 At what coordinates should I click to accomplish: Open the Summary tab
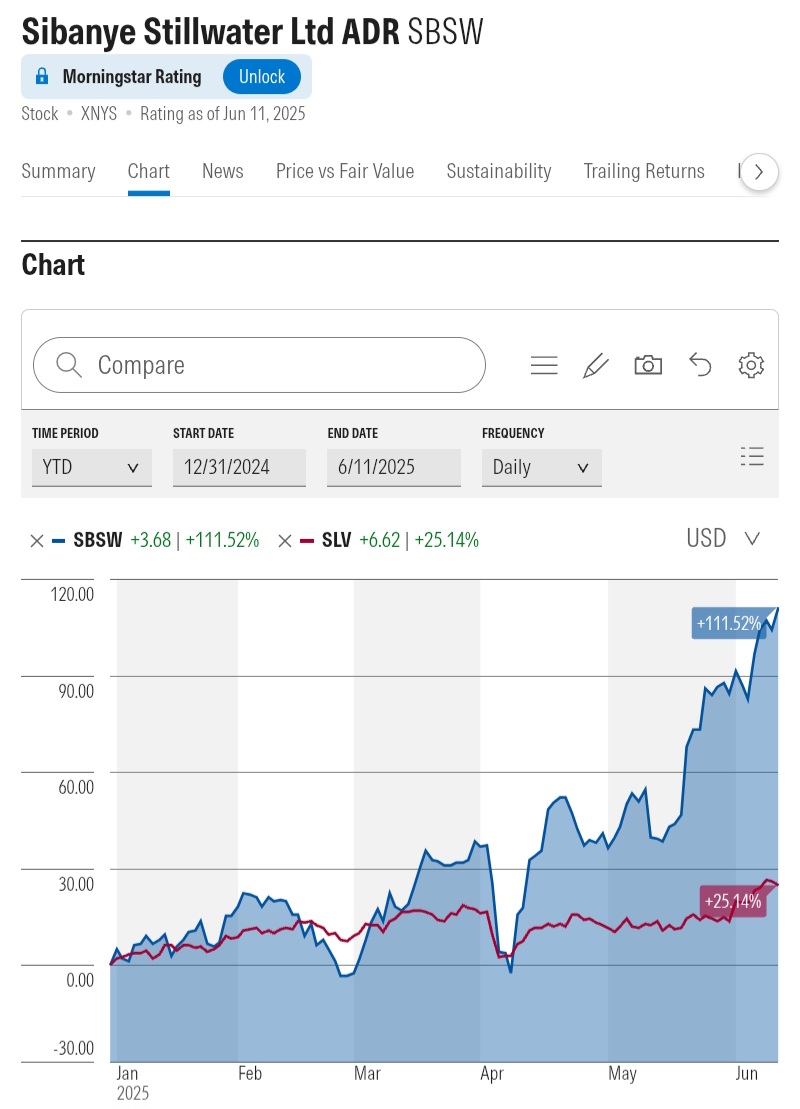(x=58, y=171)
